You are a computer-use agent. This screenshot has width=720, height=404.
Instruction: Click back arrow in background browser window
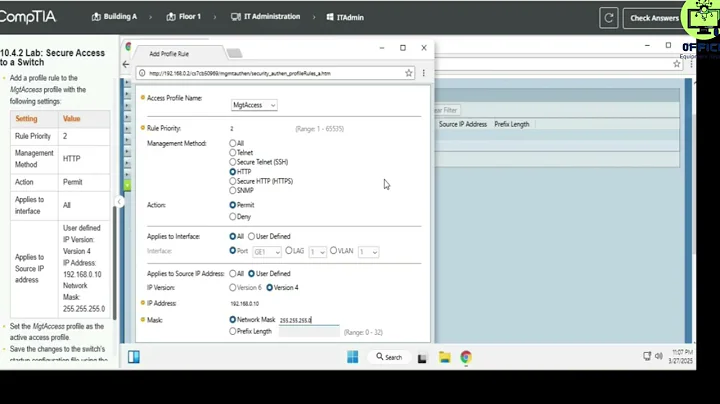pos(126,64)
